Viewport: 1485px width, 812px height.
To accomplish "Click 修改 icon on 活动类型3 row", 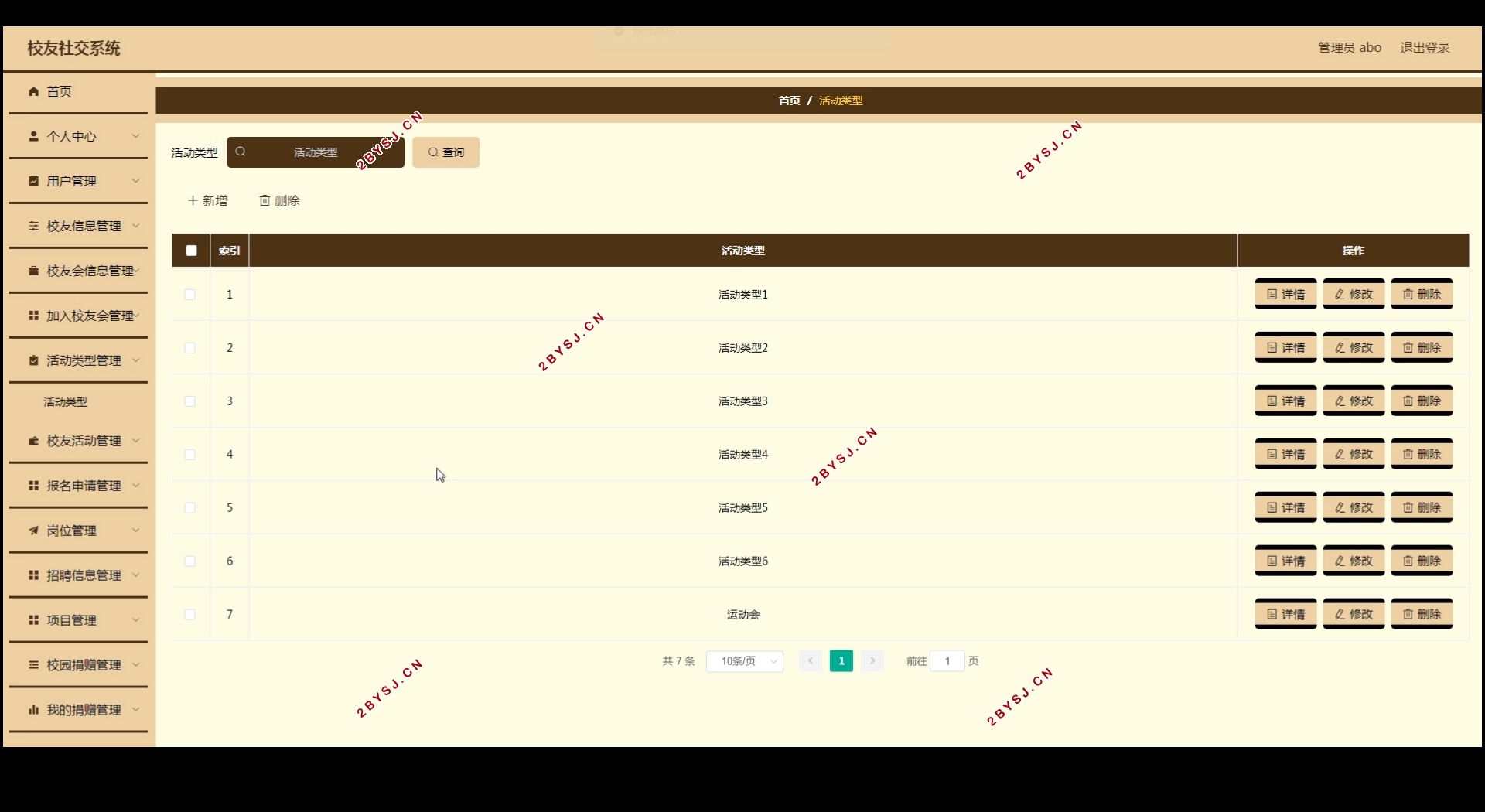I will [1339, 401].
